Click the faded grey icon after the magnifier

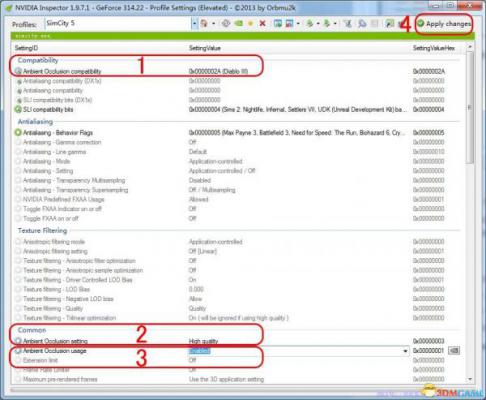pos(375,23)
